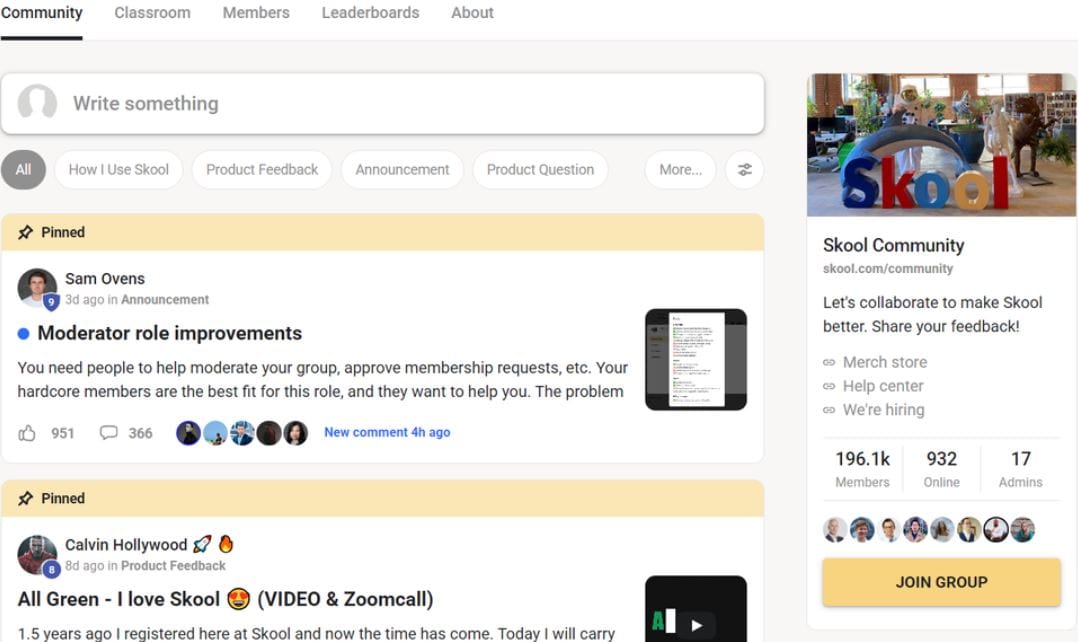Viewport: 1078px width, 642px height.
Task: Click the last member avatar in sidebar
Action: [1022, 530]
